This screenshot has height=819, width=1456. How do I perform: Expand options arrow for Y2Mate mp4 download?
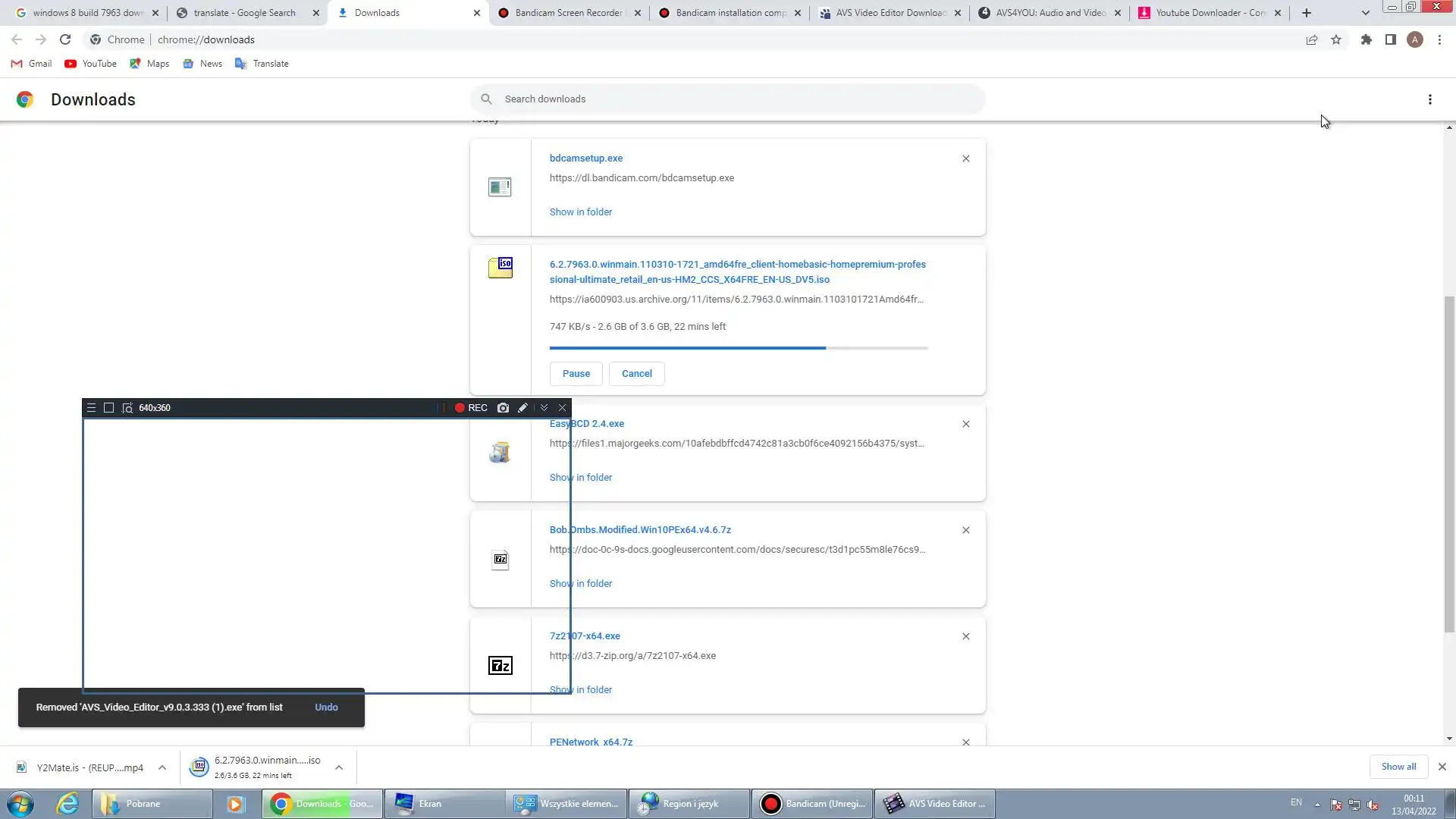point(162,767)
